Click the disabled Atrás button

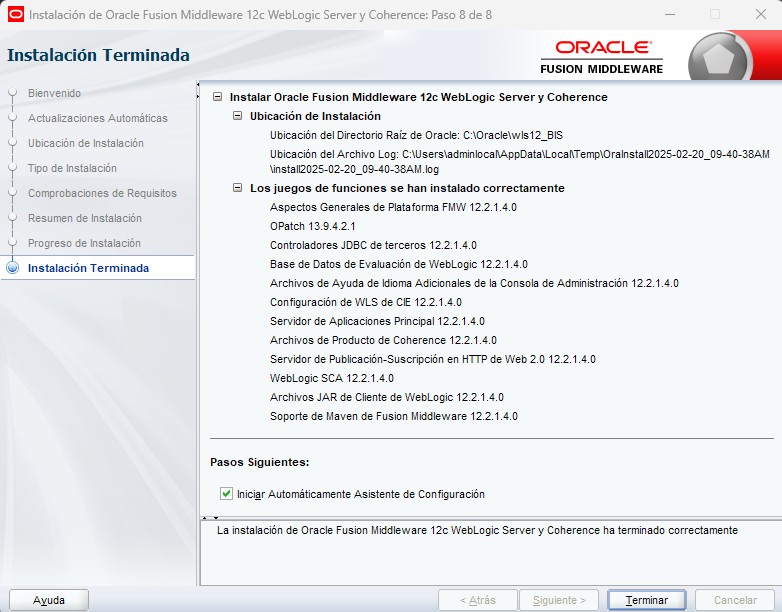(478, 600)
